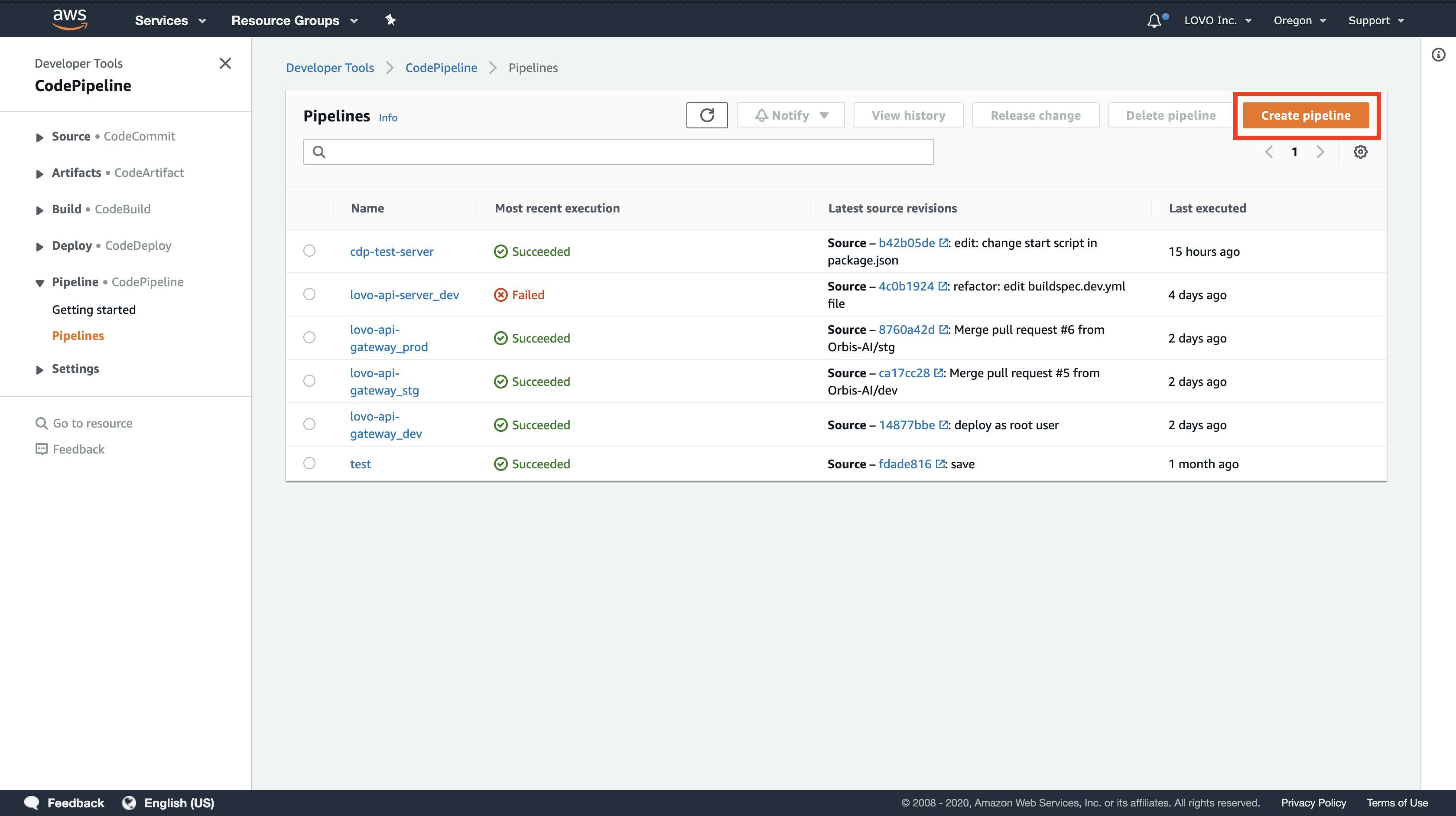
Task: Select the lovo-api-server_dev radio button
Action: click(x=309, y=294)
